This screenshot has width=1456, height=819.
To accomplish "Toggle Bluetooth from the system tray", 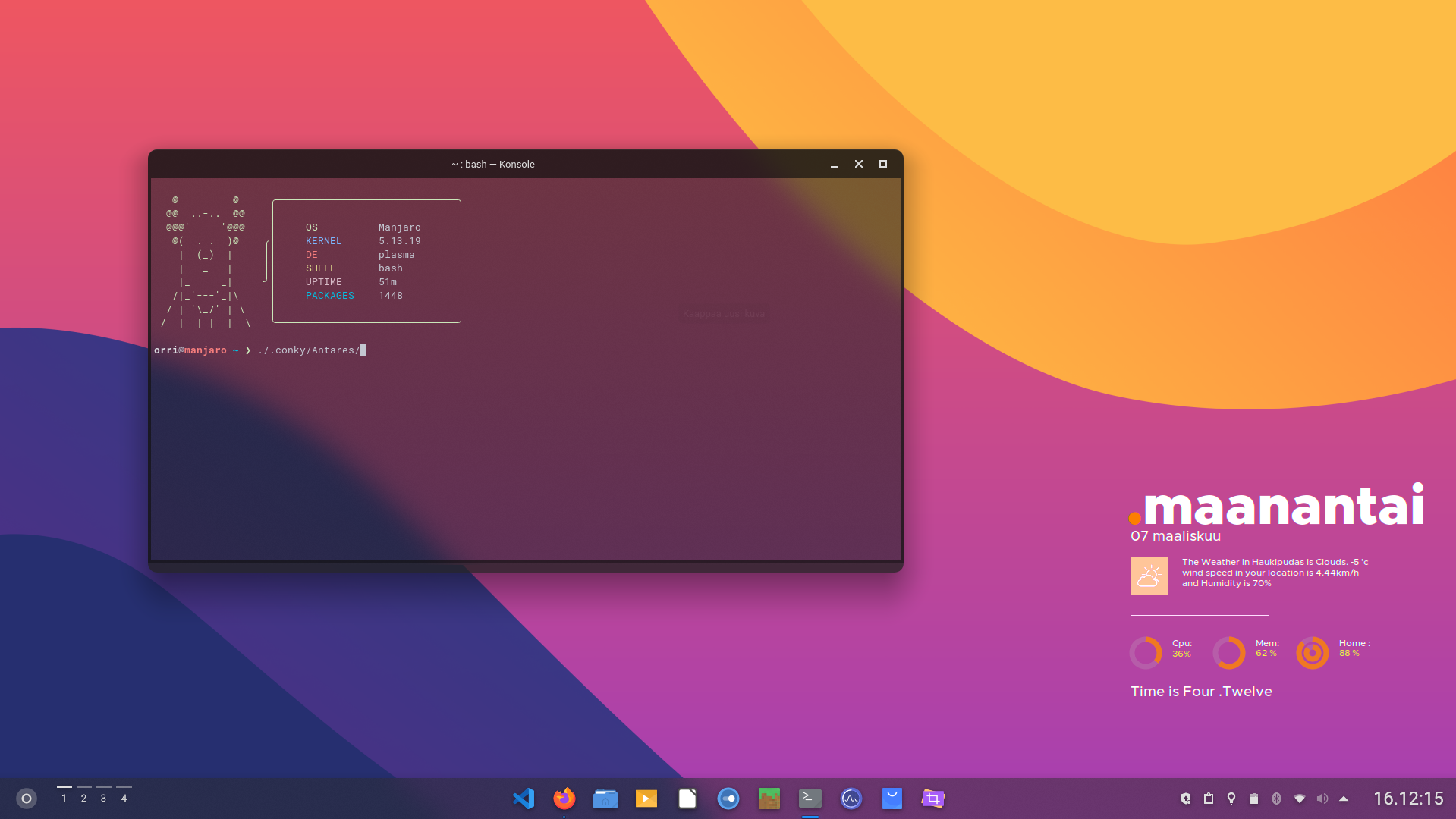I will click(1276, 799).
